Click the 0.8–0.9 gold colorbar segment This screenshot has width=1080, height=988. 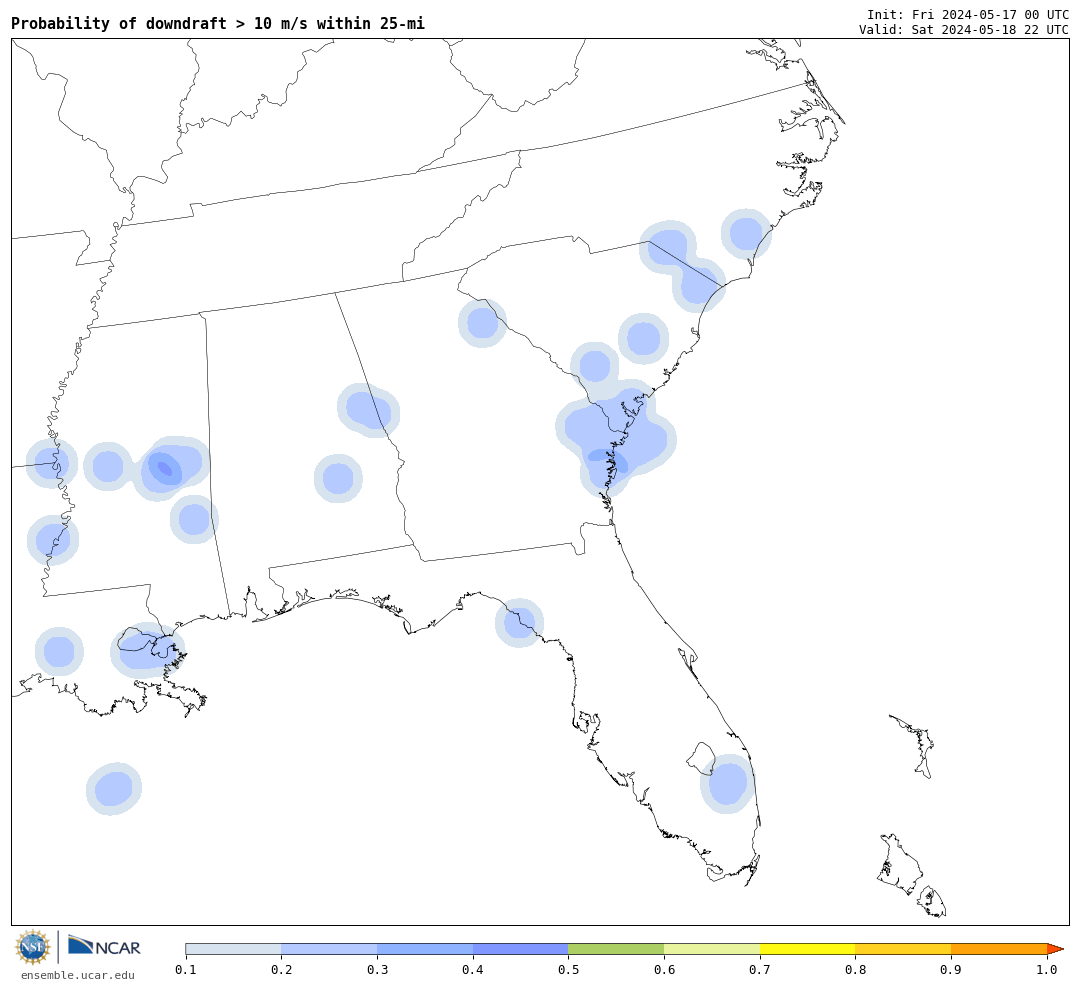pyautogui.click(x=903, y=949)
